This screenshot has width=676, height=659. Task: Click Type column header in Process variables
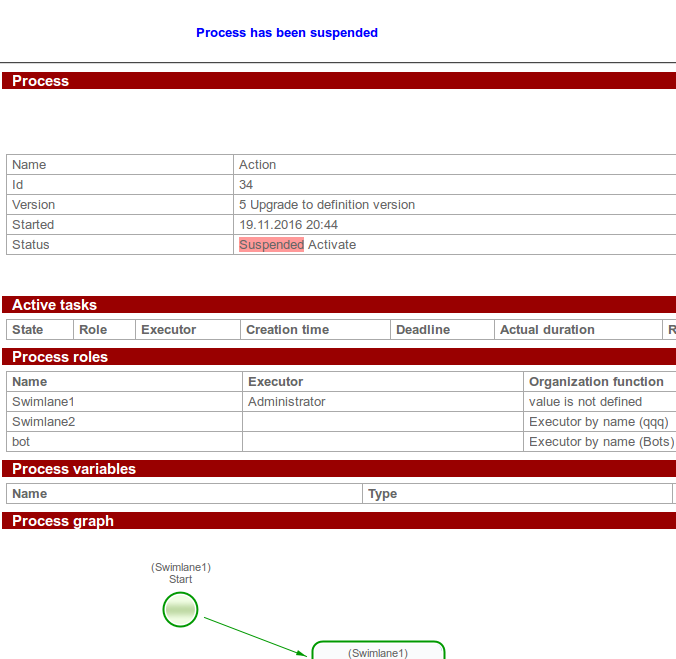[383, 494]
